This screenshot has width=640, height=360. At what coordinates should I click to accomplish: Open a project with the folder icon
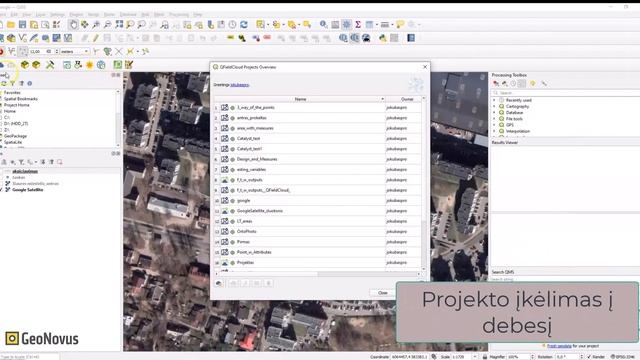11,25
